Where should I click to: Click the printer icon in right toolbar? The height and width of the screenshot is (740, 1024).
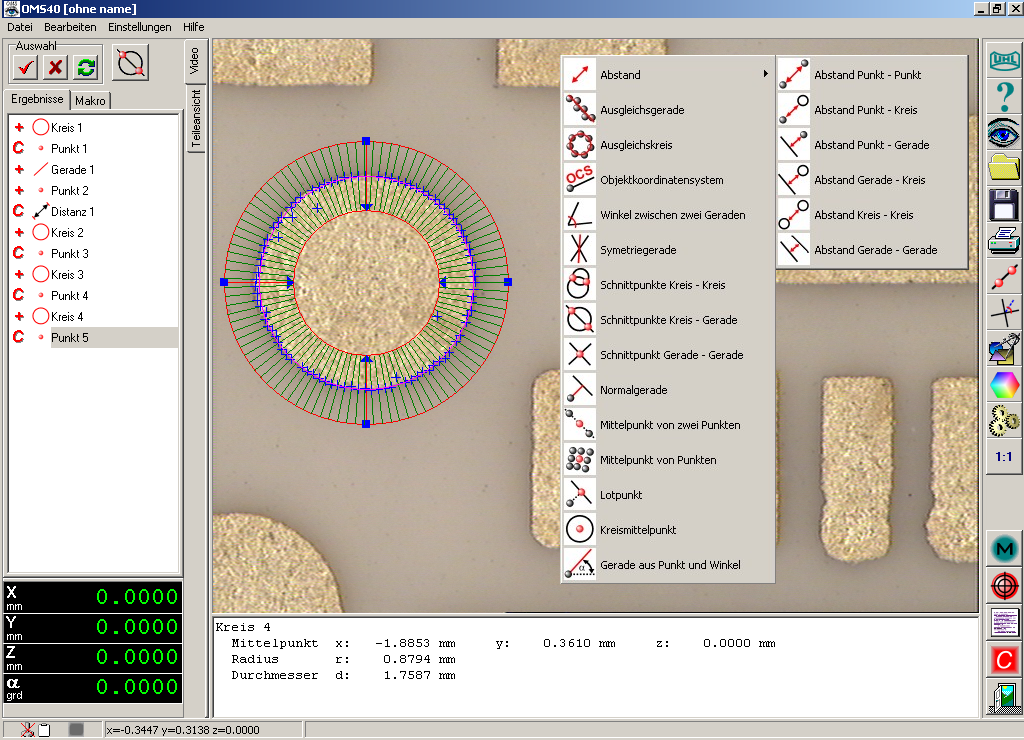pos(1003,240)
